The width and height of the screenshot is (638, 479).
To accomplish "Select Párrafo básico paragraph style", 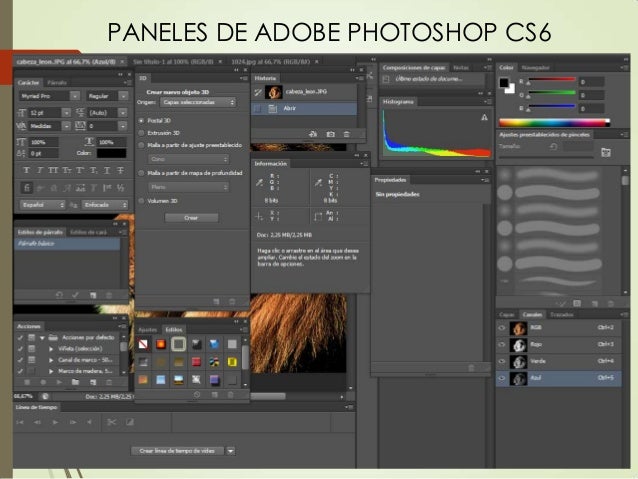I will (68, 243).
